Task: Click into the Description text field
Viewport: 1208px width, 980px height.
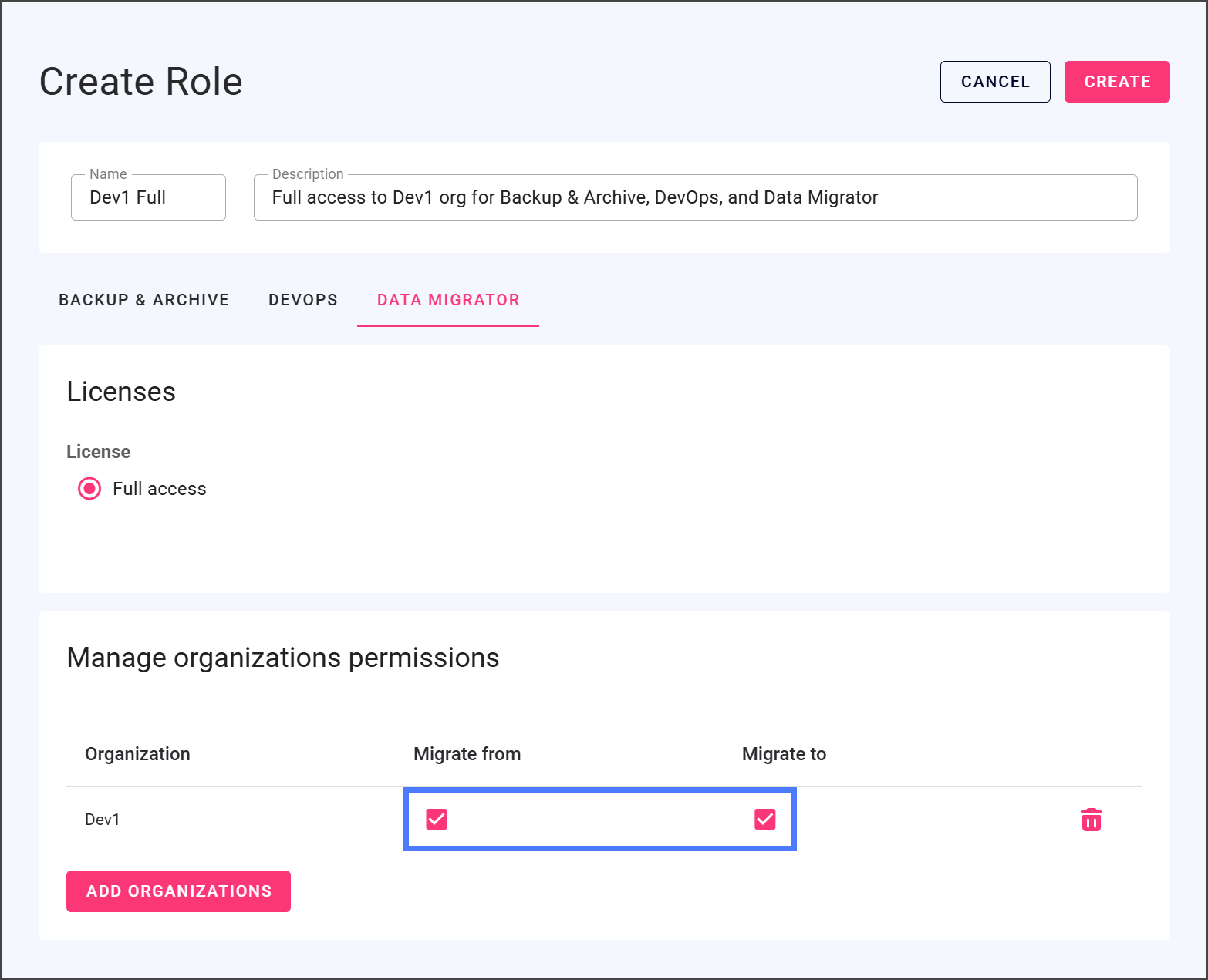Action: click(x=694, y=198)
